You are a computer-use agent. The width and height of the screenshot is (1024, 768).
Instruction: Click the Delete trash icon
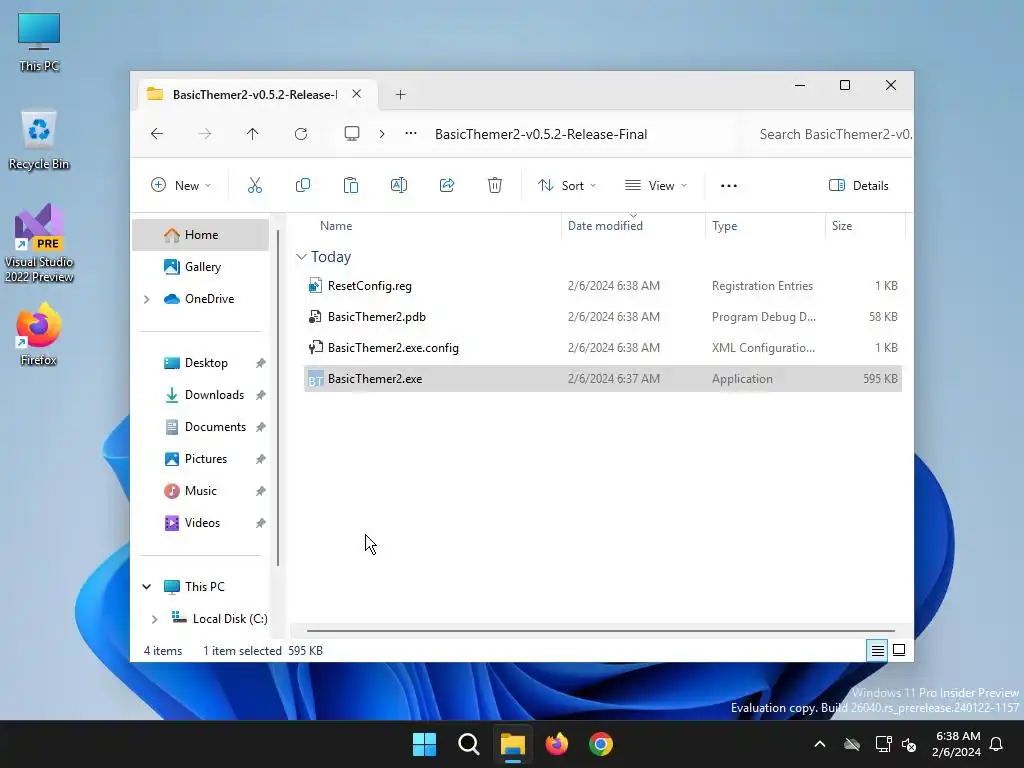tap(495, 185)
